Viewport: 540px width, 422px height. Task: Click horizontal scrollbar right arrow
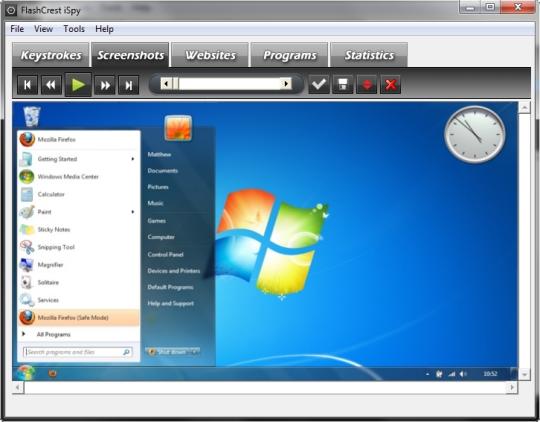[512, 388]
